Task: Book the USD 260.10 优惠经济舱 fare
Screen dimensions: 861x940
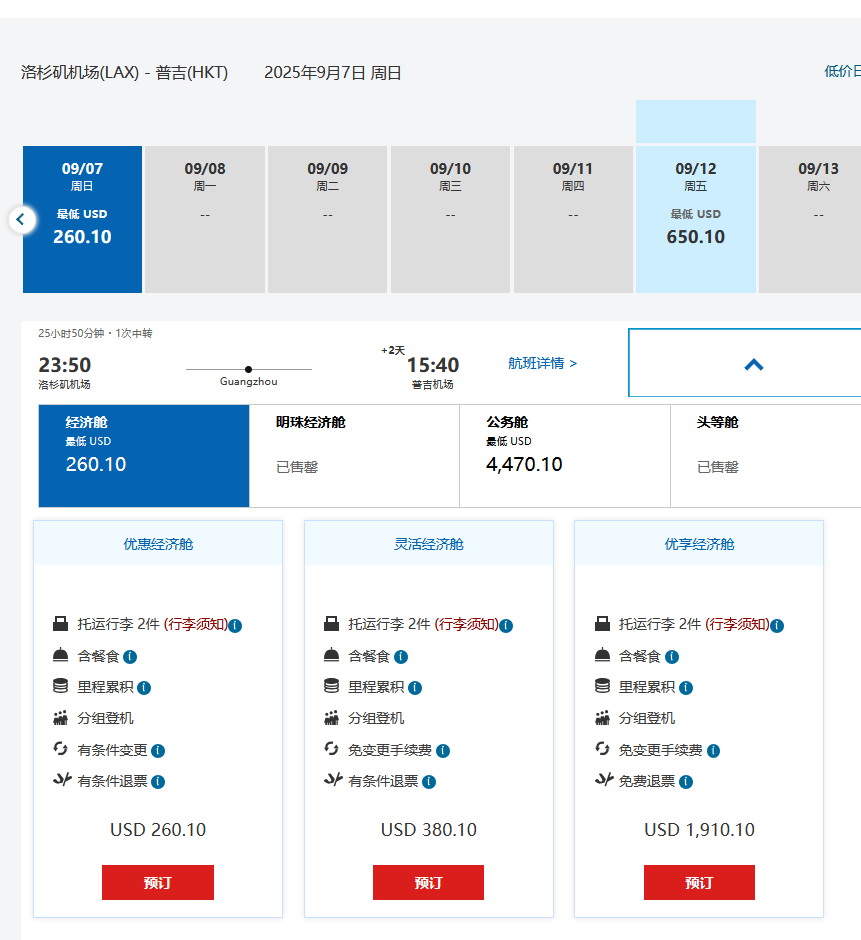Action: (158, 883)
